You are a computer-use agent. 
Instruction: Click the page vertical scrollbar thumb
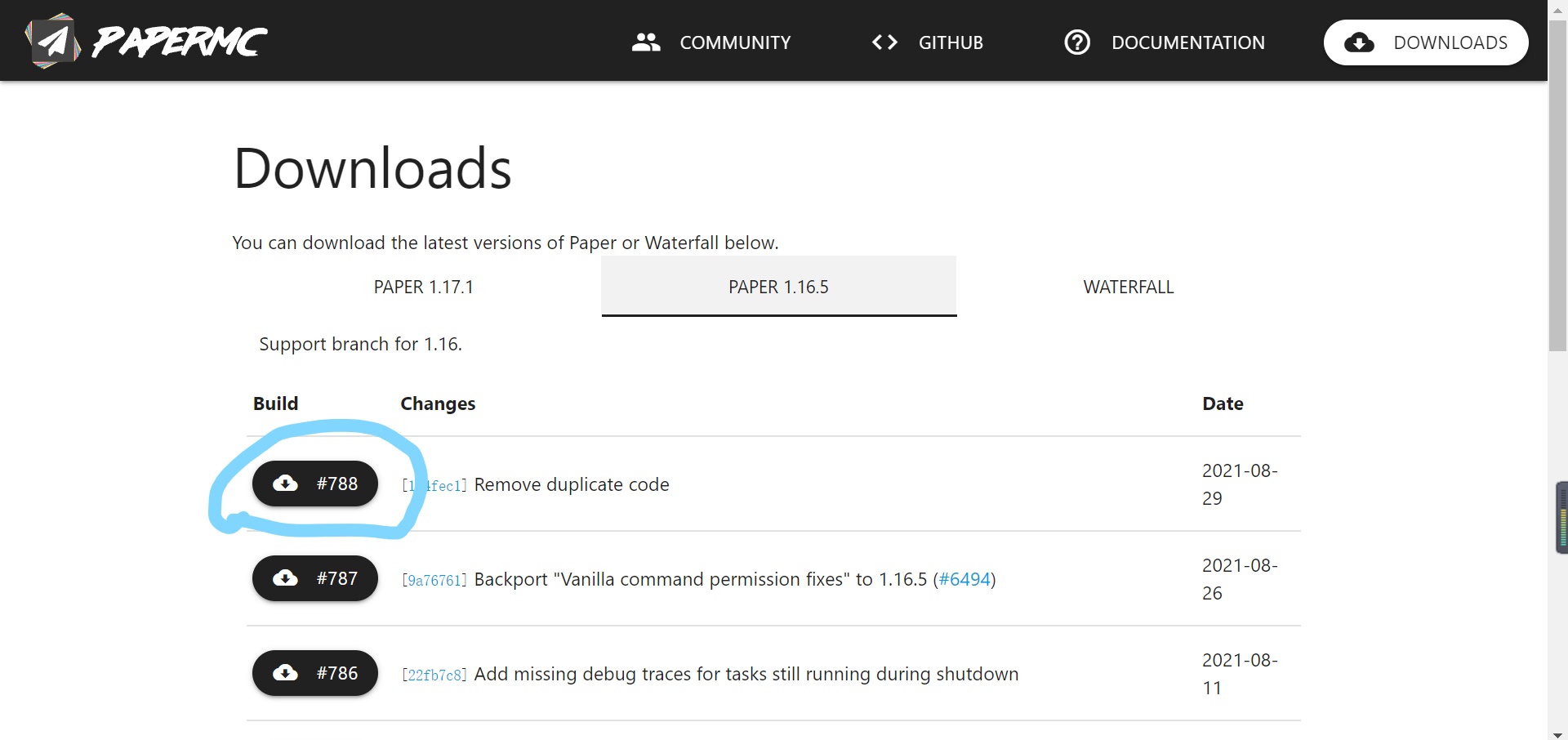click(1557, 188)
